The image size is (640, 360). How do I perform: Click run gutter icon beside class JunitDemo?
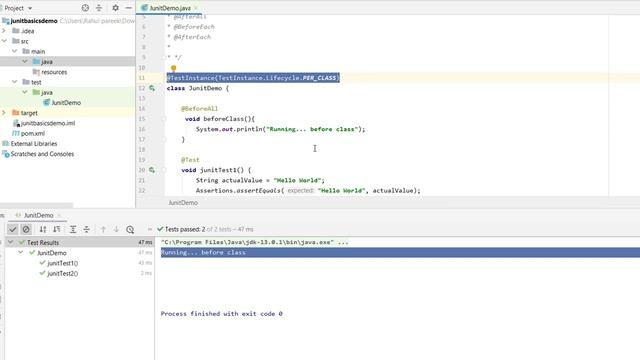tap(152, 88)
